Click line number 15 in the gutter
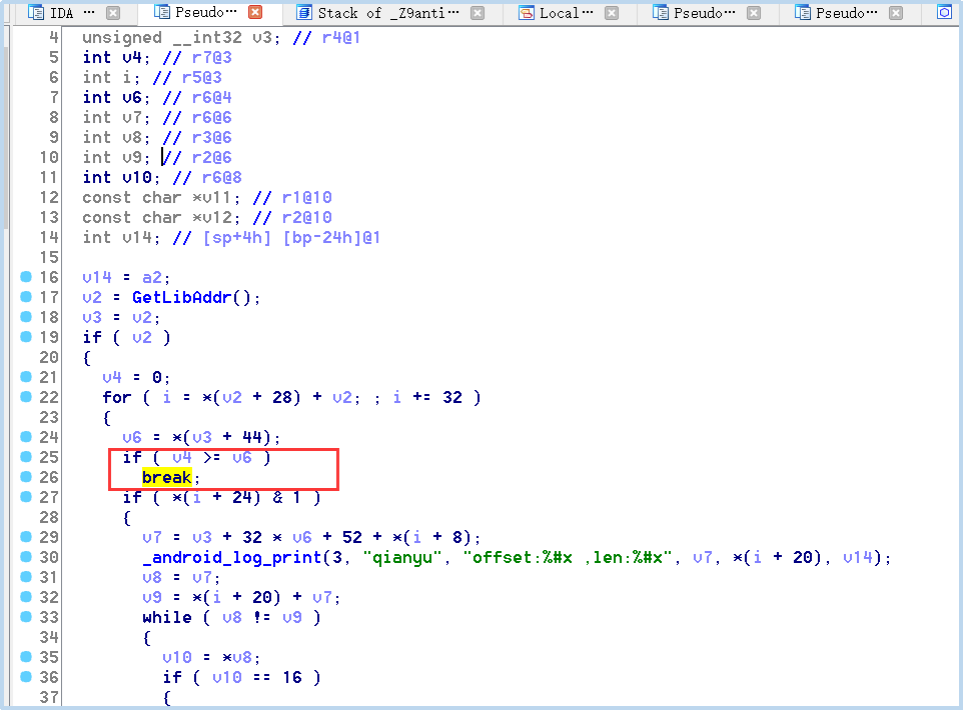Image resolution: width=964 pixels, height=711 pixels. click(49, 257)
